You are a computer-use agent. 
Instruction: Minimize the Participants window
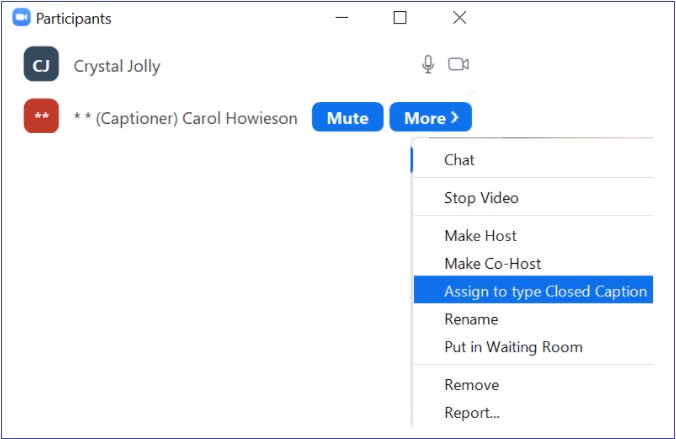coord(341,18)
